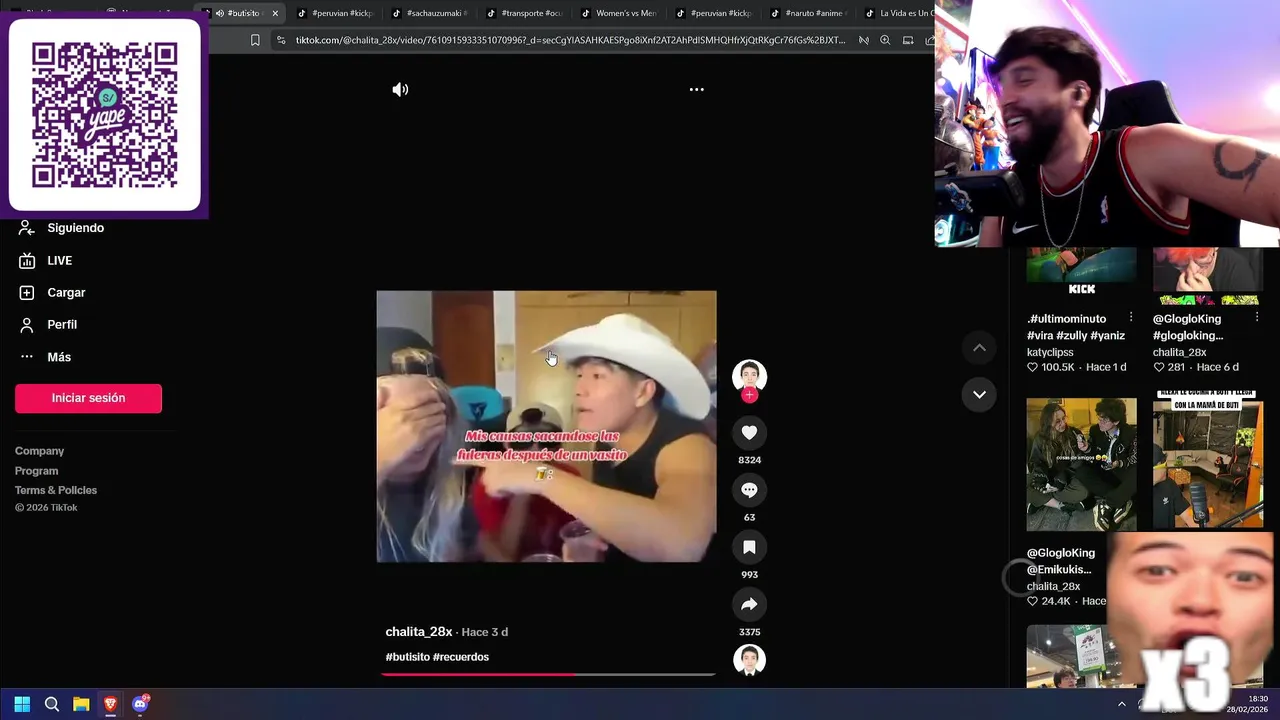Open the three-dot video options menu
Viewport: 1280px width, 720px height.
(x=697, y=90)
